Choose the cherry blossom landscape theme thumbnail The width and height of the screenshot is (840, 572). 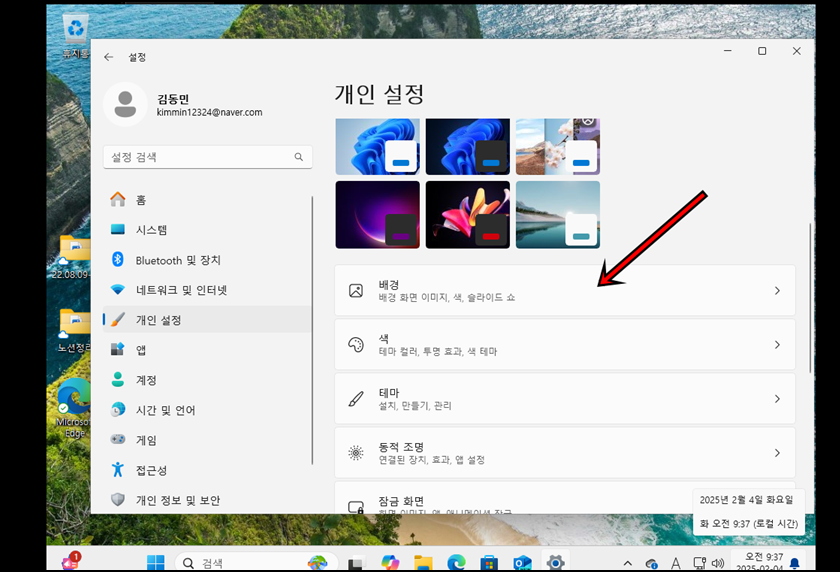(x=558, y=147)
